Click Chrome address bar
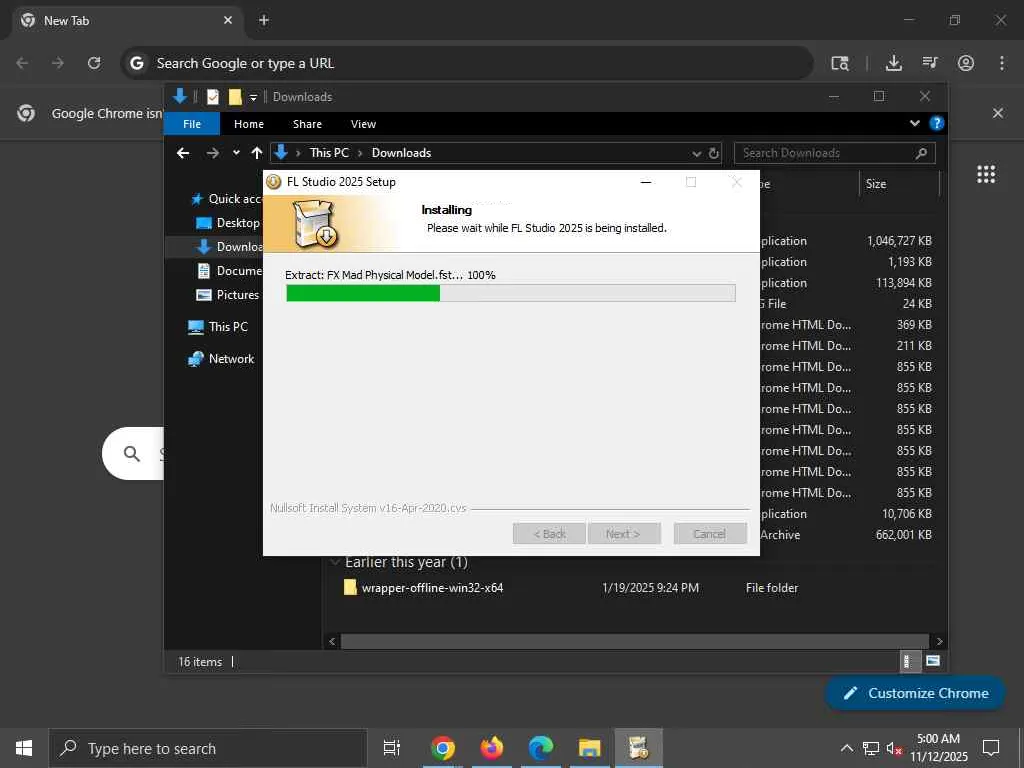This screenshot has height=768, width=1024. pos(467,63)
